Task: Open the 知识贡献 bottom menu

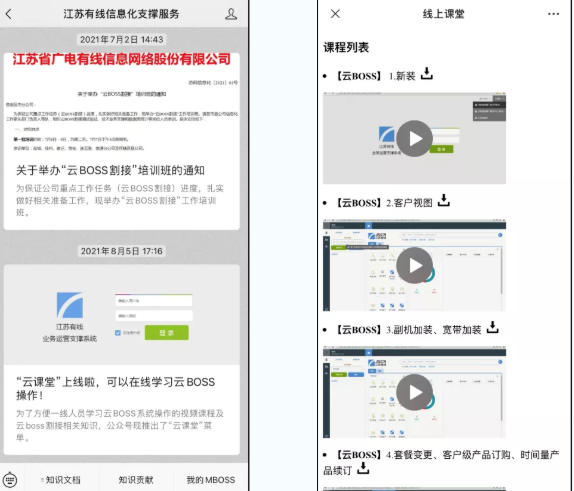Action: [x=136, y=480]
